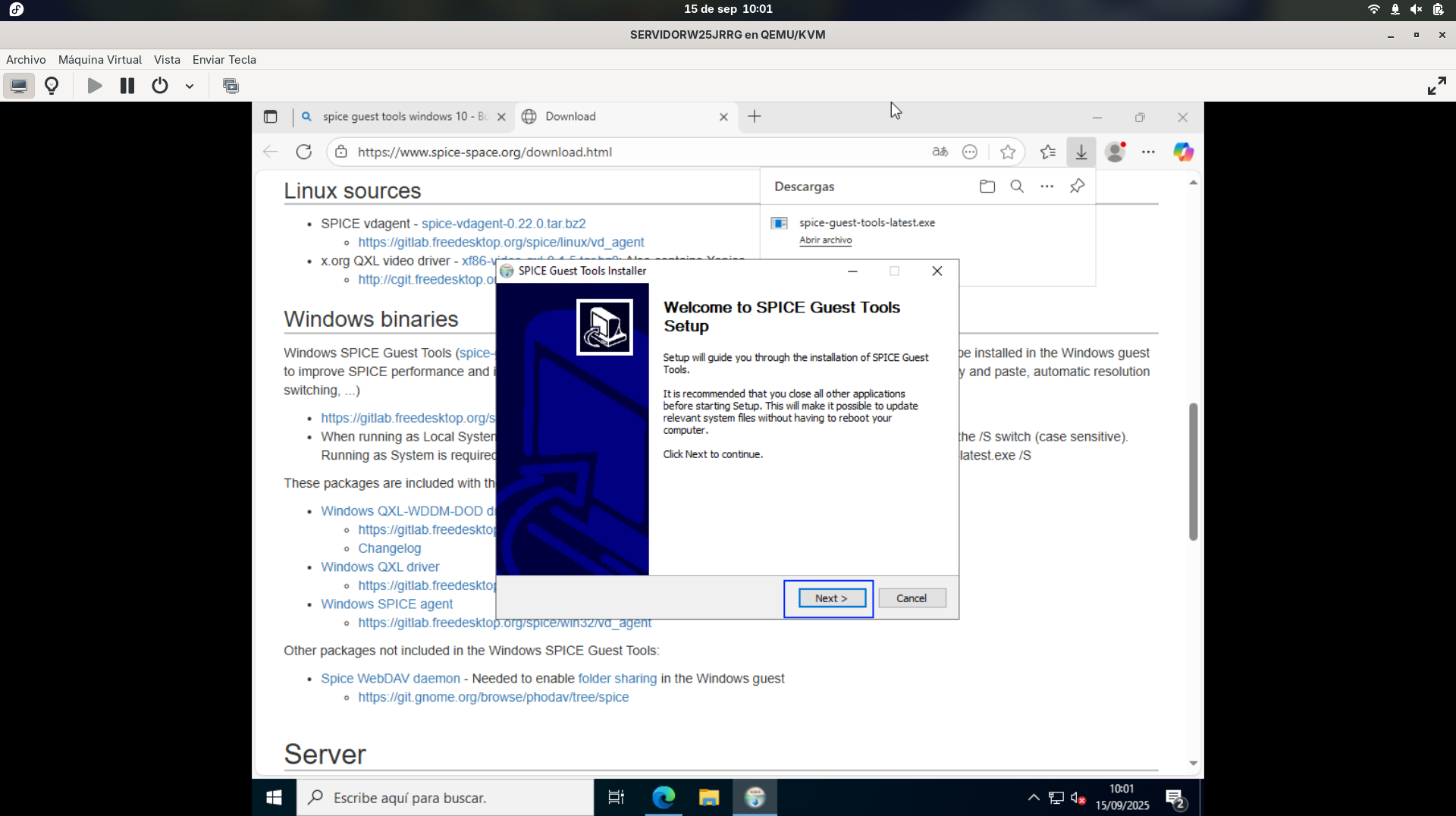The width and height of the screenshot is (1456, 816).
Task: Open host top bar date and time
Action: pos(728,9)
